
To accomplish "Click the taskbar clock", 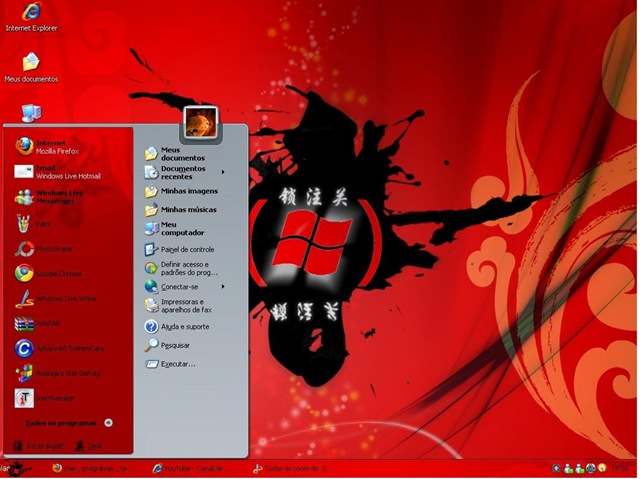I will point(620,469).
